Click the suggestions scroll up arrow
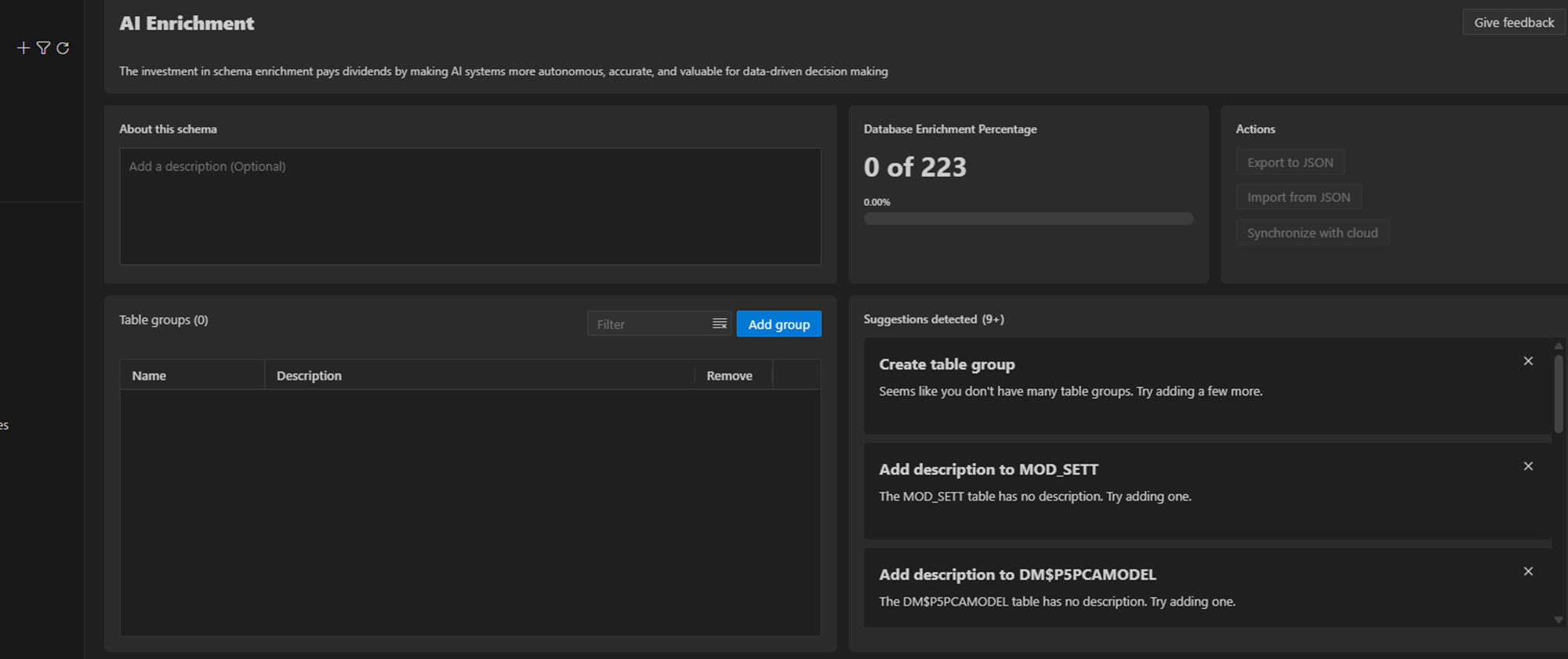The image size is (1568, 659). 1558,346
